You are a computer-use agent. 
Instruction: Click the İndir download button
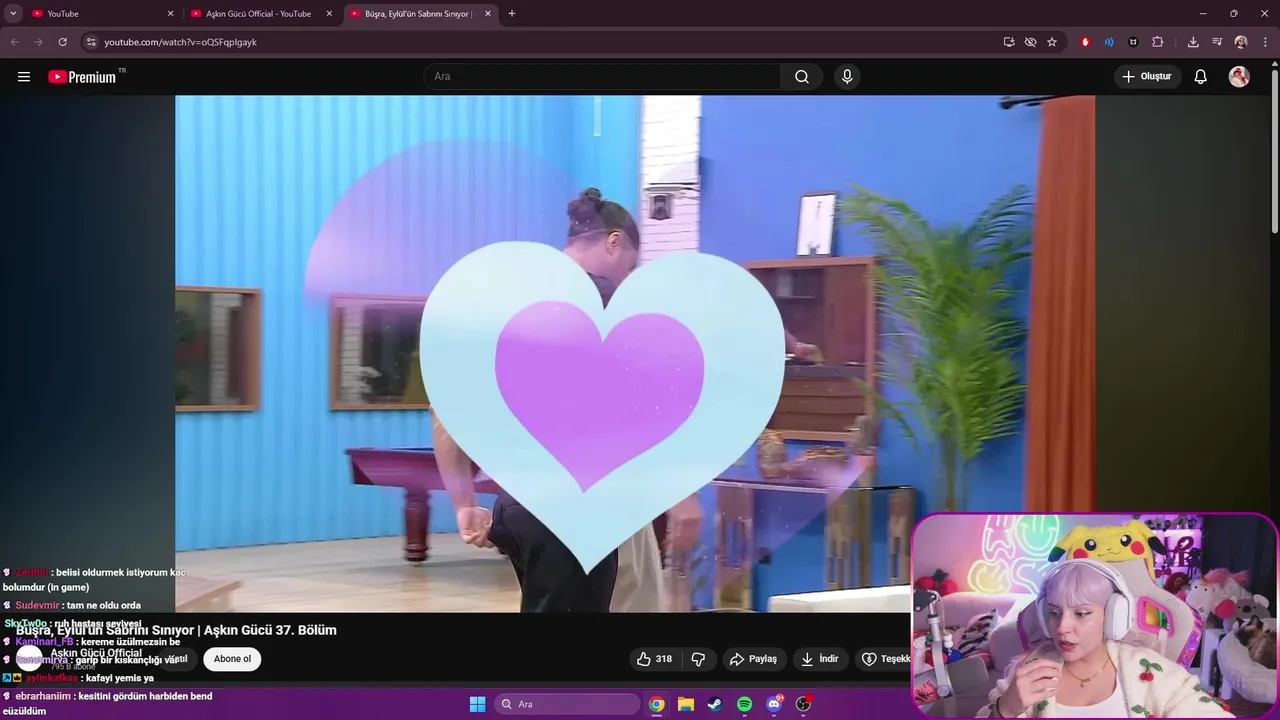(820, 659)
